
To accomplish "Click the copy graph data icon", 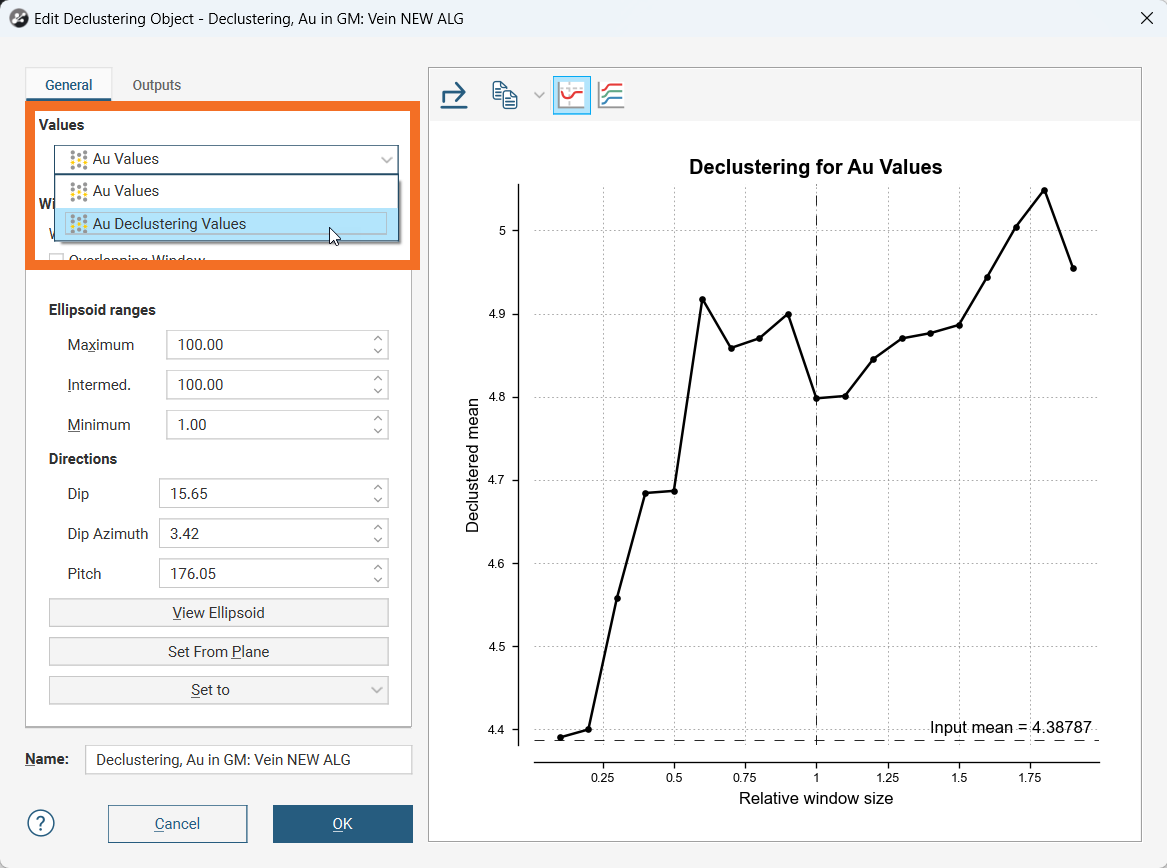I will pos(505,96).
